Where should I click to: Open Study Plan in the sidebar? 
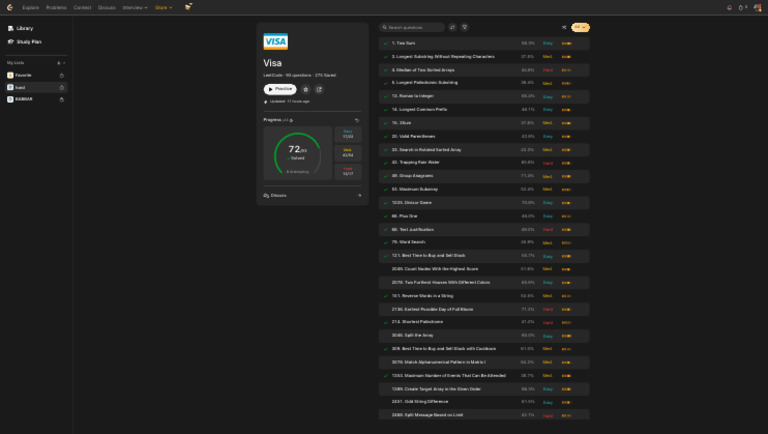coord(24,42)
